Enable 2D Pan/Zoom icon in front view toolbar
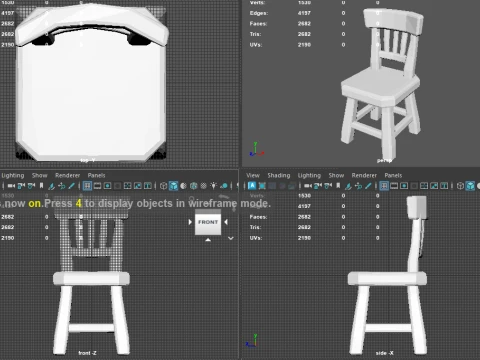This screenshot has width=480, height=360. 61,186
